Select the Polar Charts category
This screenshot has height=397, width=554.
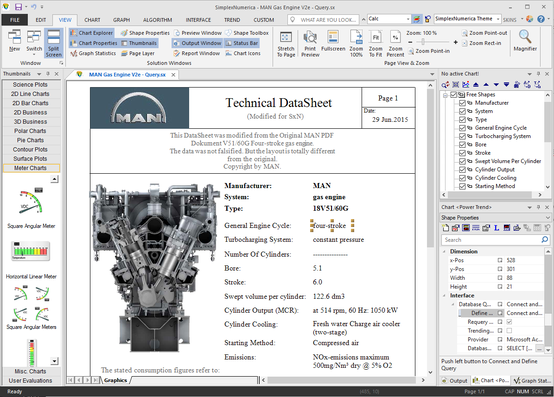30,131
